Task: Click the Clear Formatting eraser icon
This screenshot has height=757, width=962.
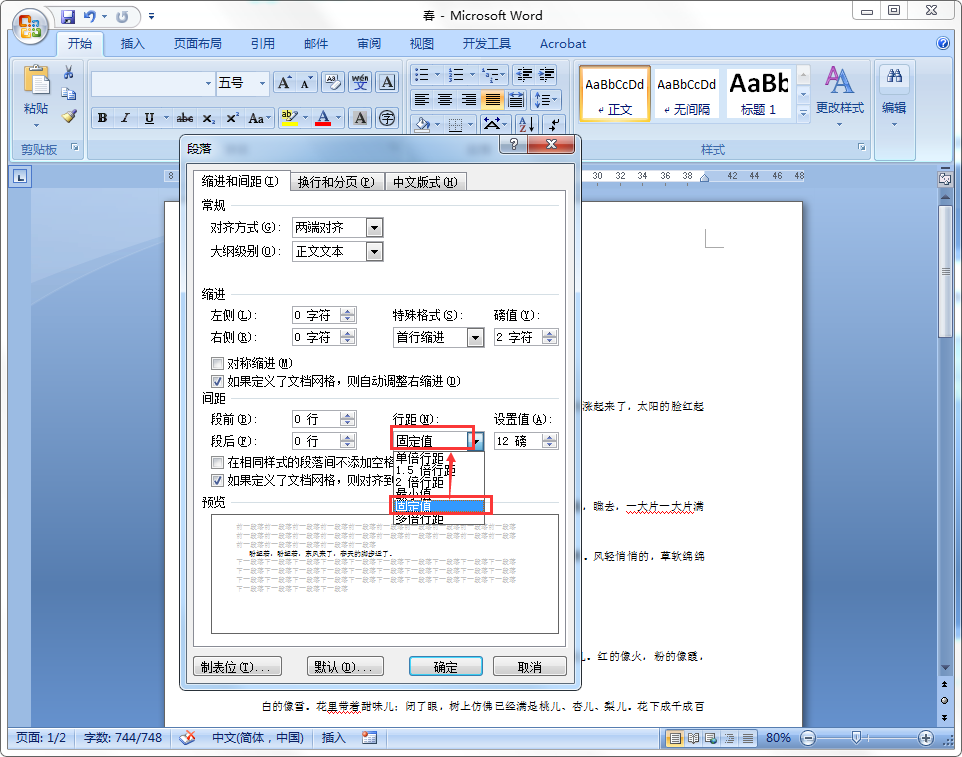Action: tap(333, 82)
